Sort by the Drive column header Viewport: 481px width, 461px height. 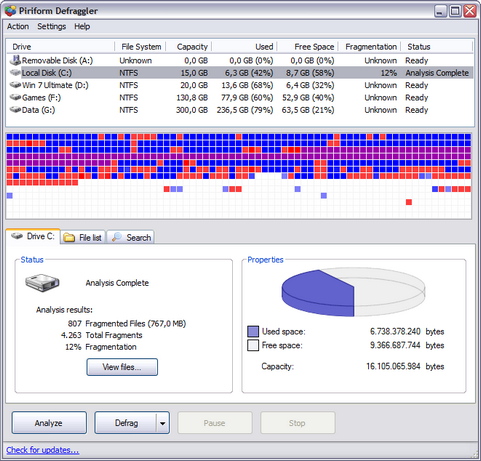click(x=60, y=47)
